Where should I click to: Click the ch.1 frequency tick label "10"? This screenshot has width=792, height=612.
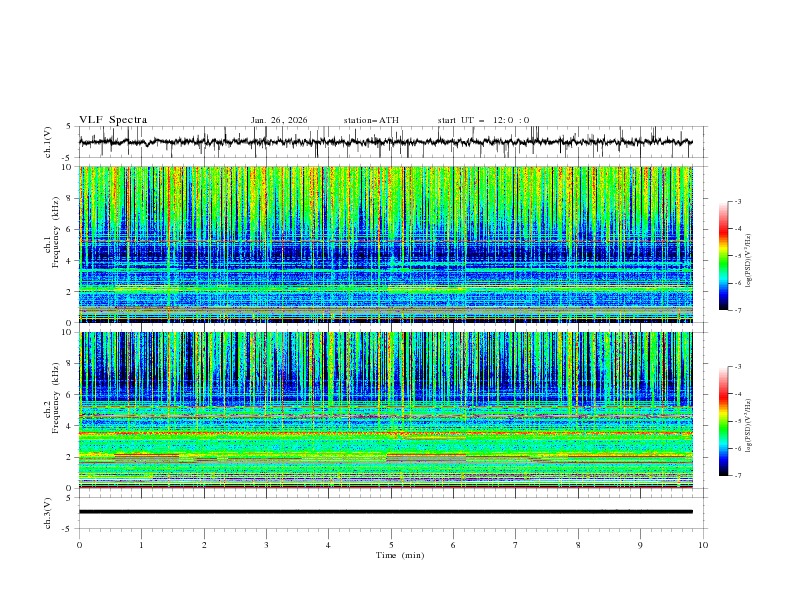point(67,167)
